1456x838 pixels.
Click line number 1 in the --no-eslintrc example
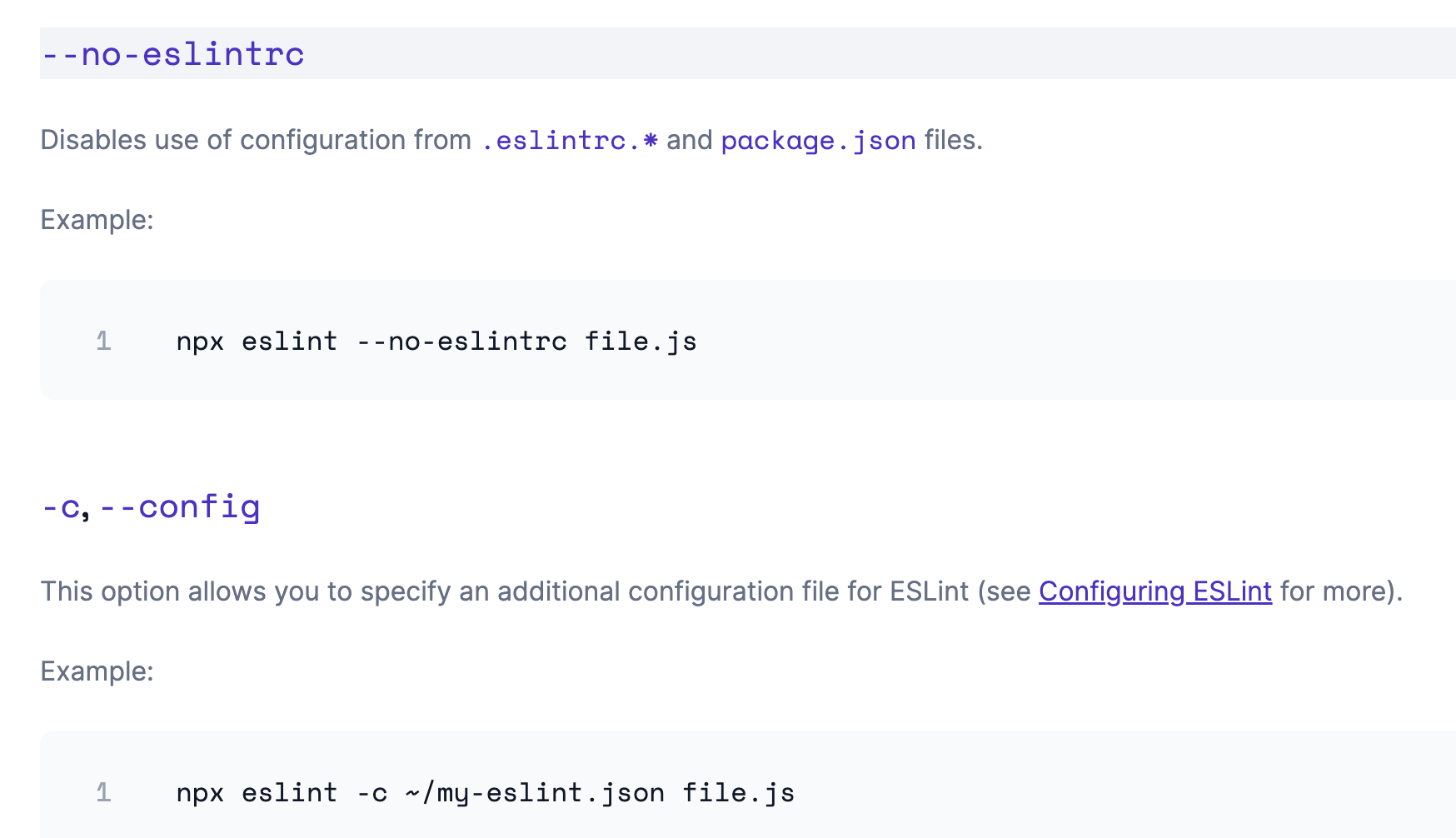pyautogui.click(x=103, y=341)
